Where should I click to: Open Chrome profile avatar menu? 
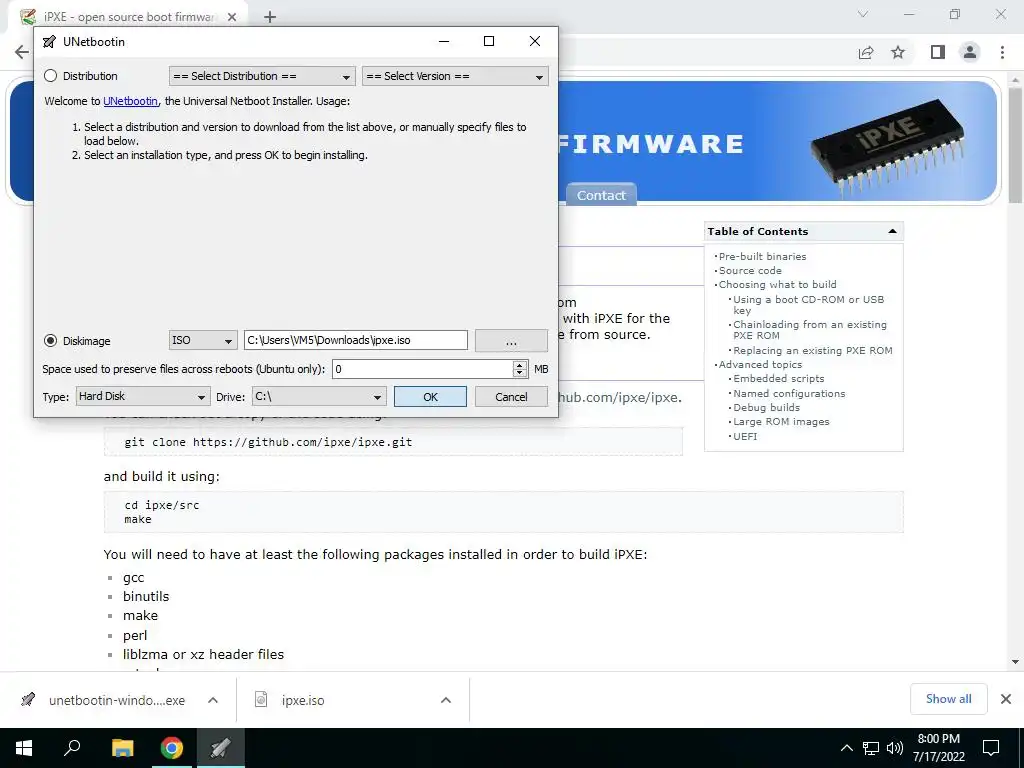(970, 52)
